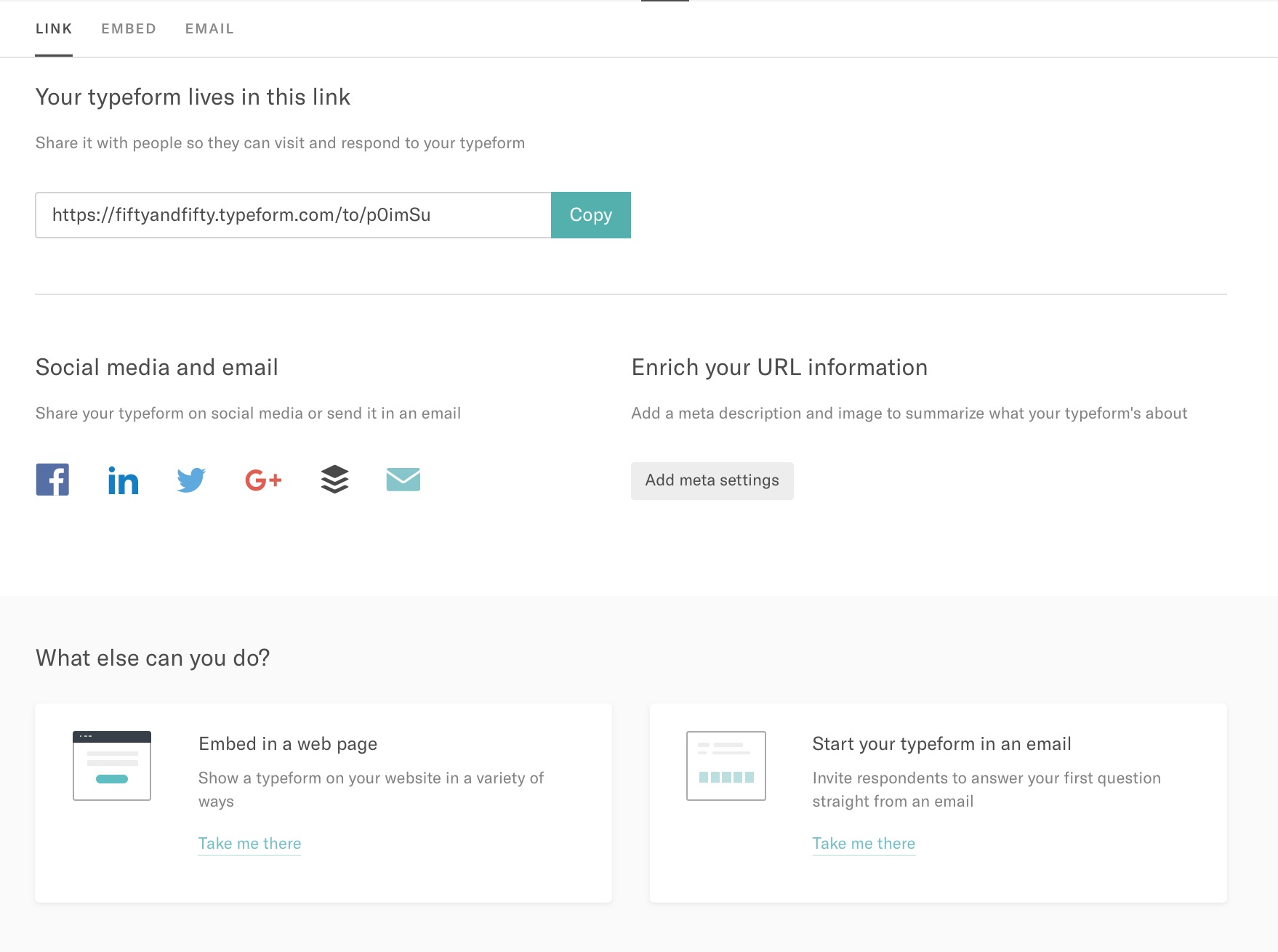Viewport: 1278px width, 952px height.
Task: Follow 'Take me there' under Embed card
Action: pos(249,843)
